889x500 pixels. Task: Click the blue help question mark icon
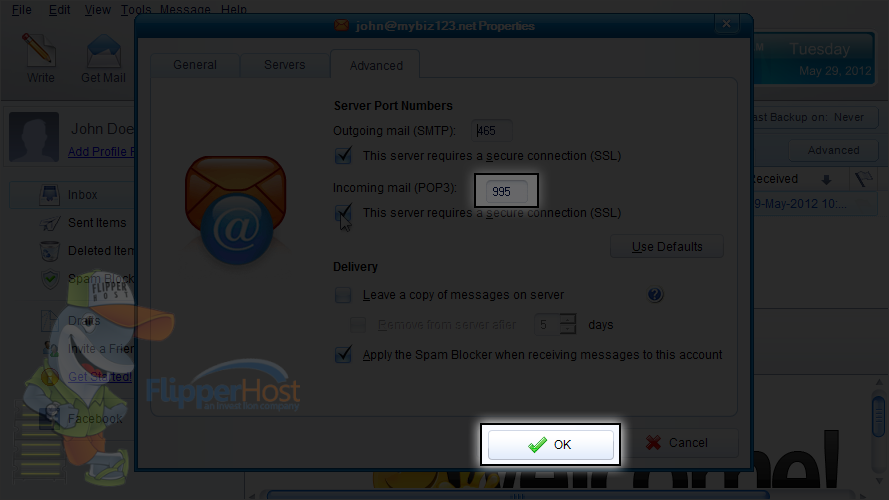point(655,294)
